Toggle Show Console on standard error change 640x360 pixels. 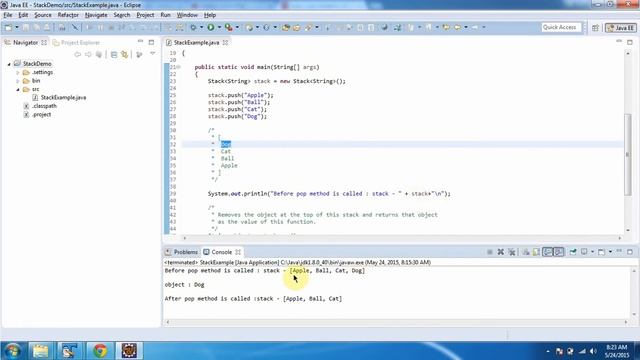click(559, 252)
